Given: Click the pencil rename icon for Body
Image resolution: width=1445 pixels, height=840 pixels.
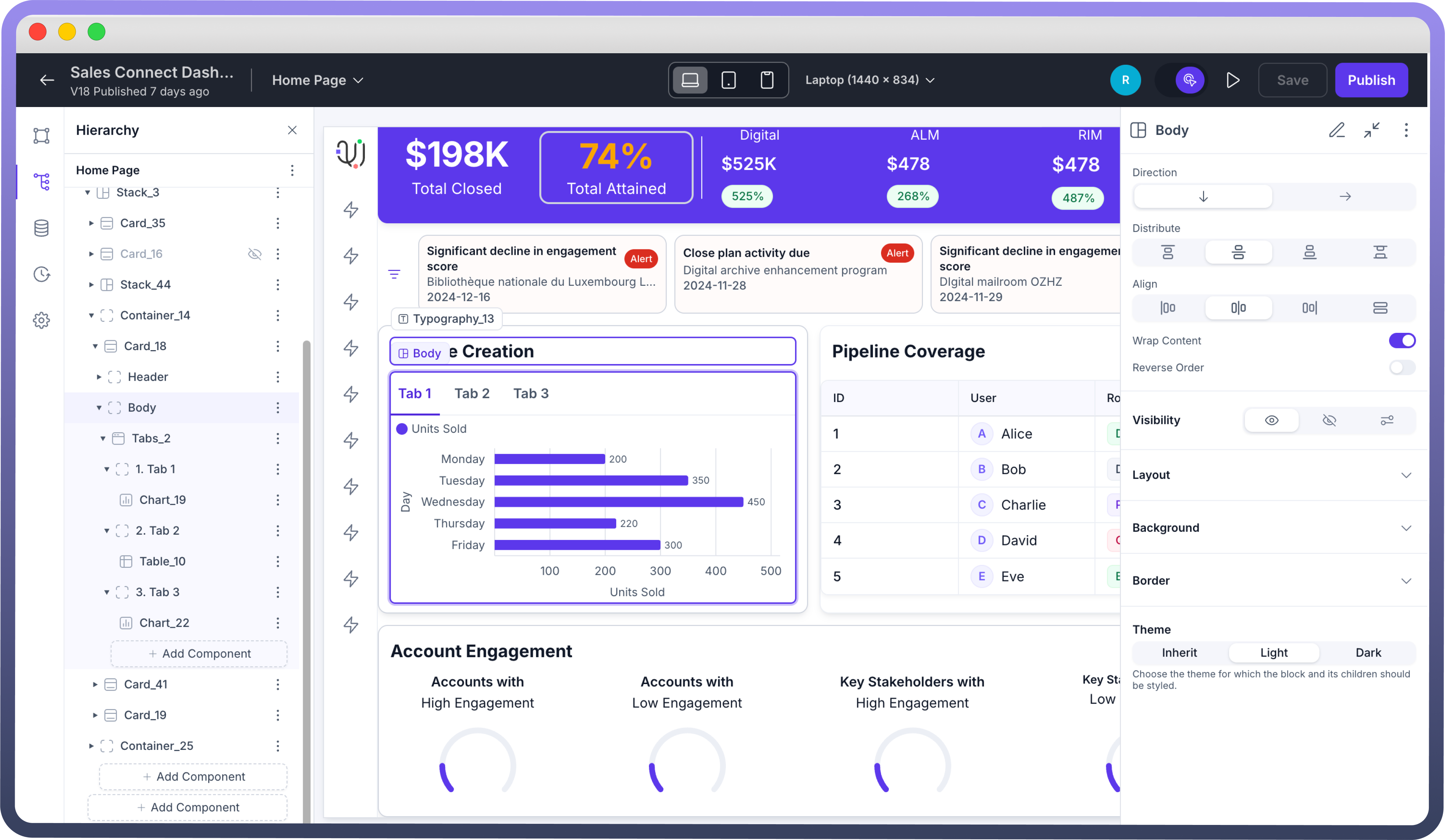Looking at the screenshot, I should click(1336, 130).
